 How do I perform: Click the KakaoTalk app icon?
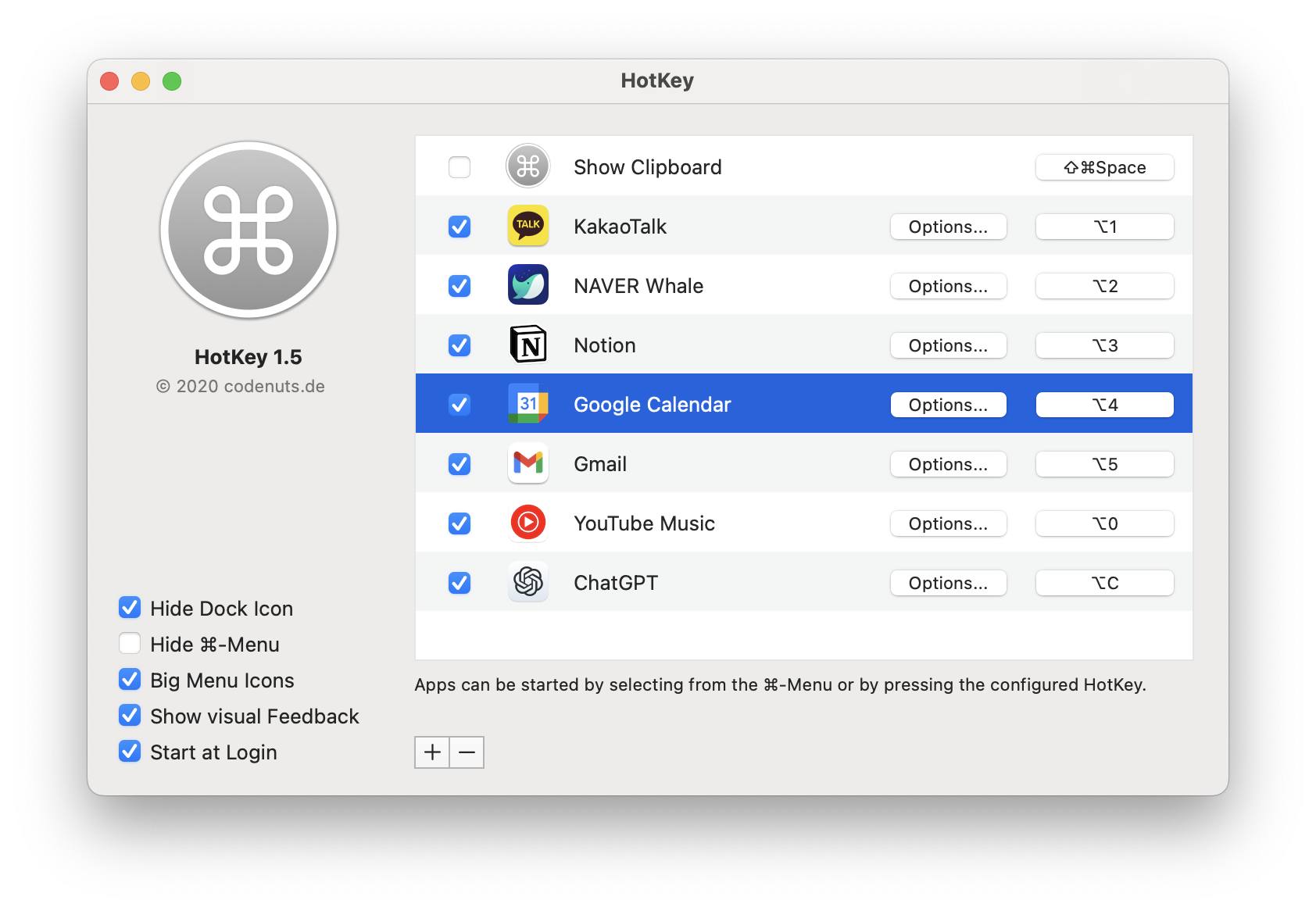528,226
